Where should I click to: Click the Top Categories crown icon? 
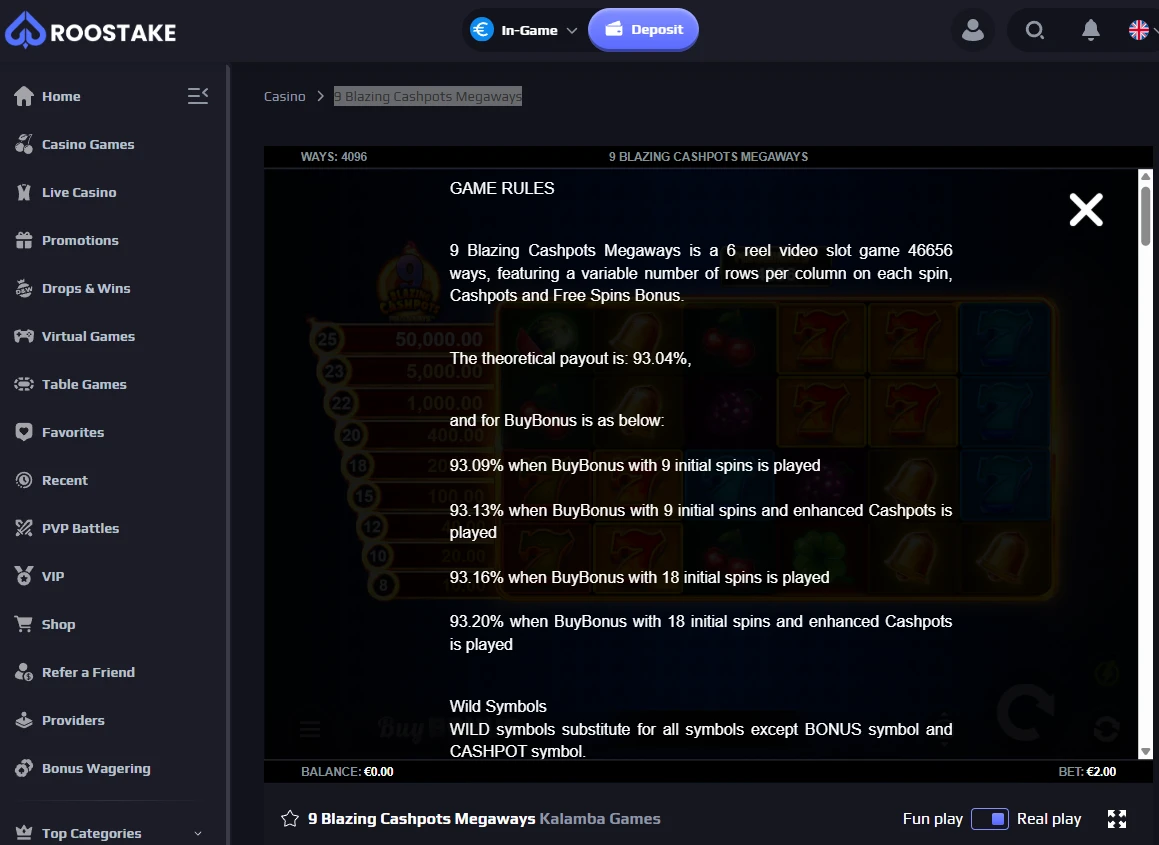click(x=24, y=833)
